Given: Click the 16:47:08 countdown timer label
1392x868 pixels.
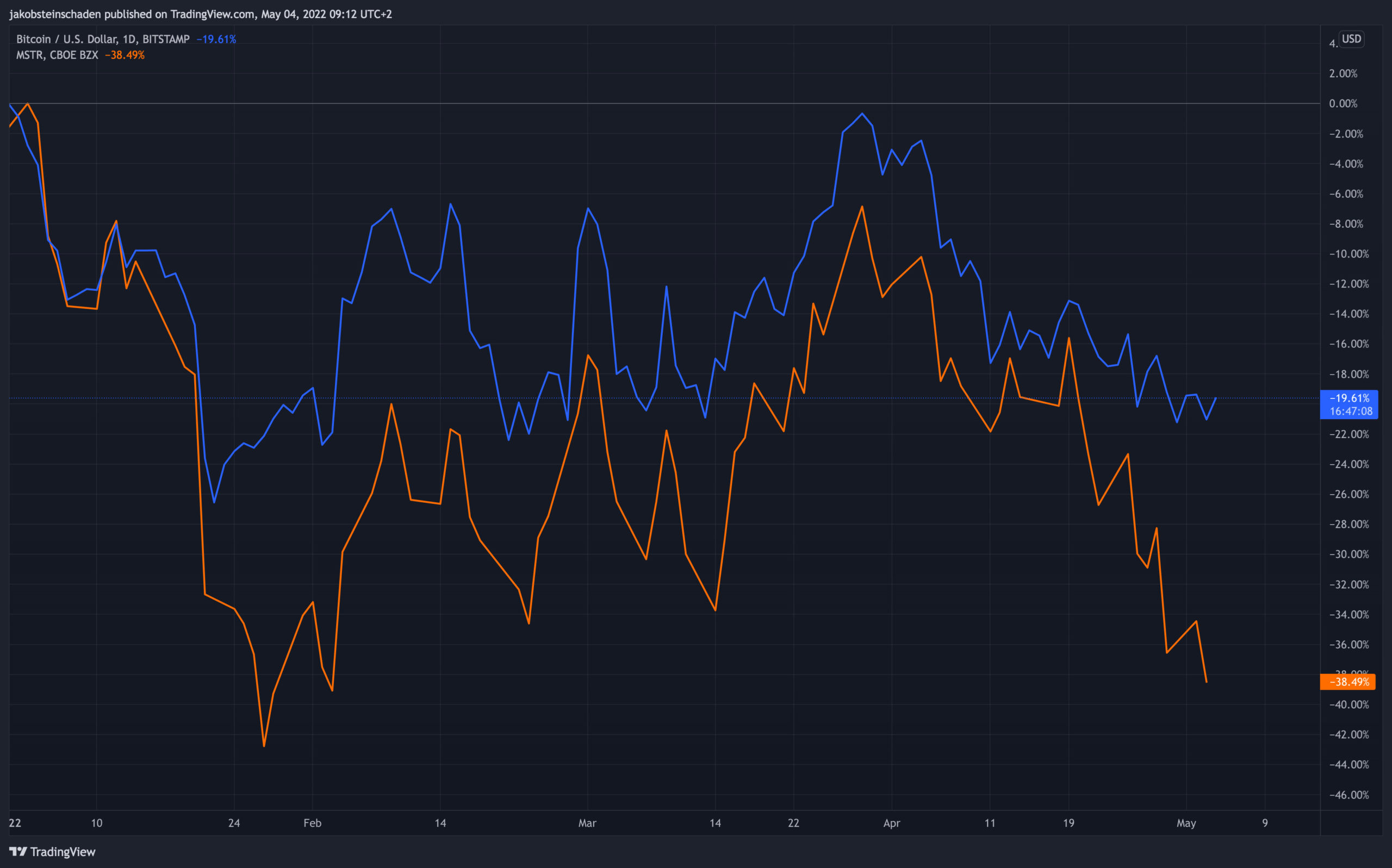Looking at the screenshot, I should point(1351,411).
